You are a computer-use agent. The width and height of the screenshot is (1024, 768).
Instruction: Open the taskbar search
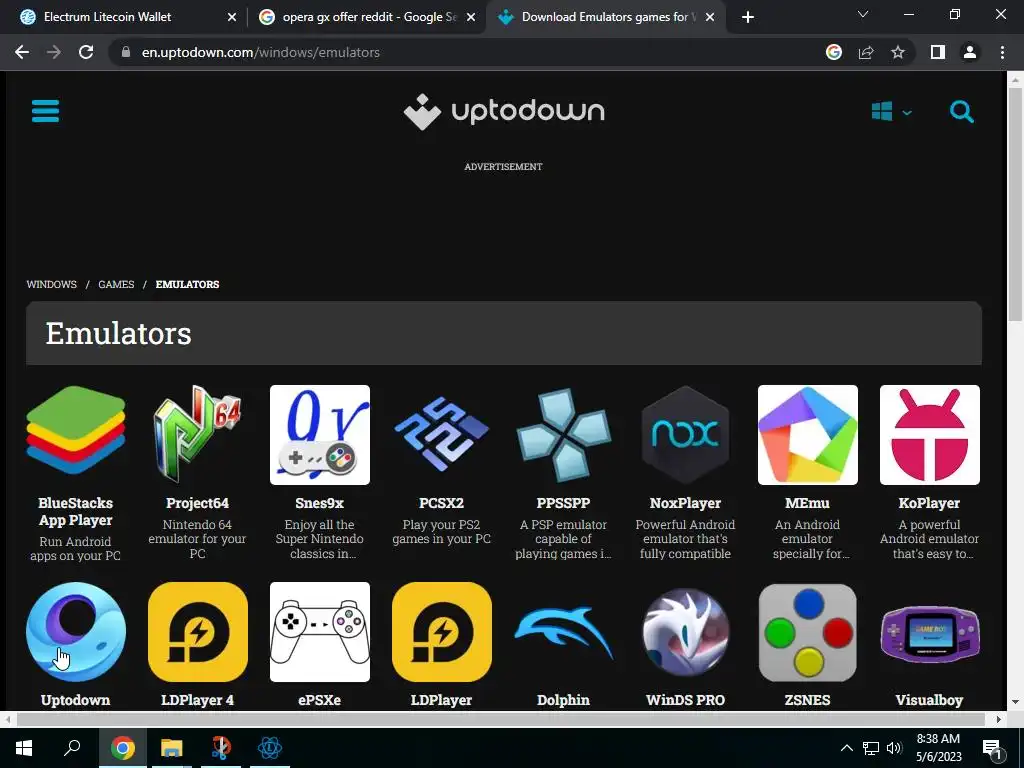pyautogui.click(x=72, y=748)
